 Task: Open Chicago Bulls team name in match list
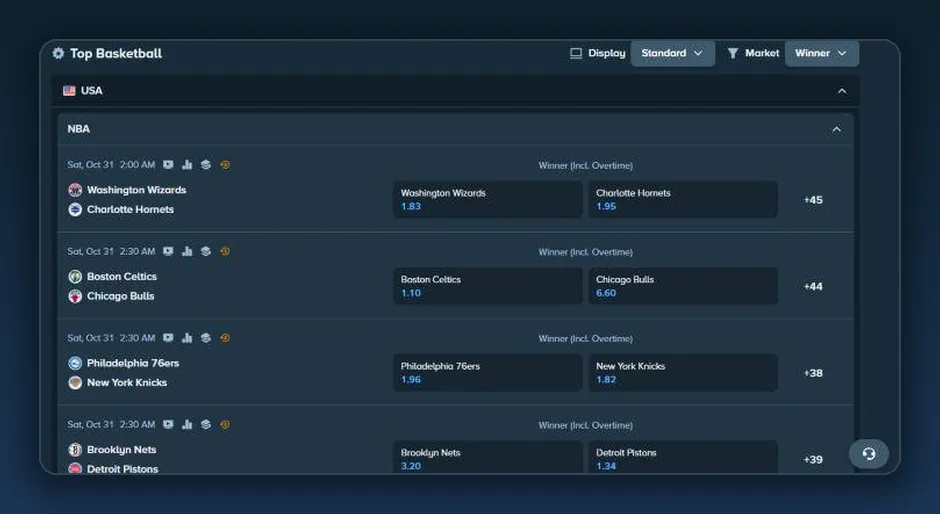click(x=120, y=296)
